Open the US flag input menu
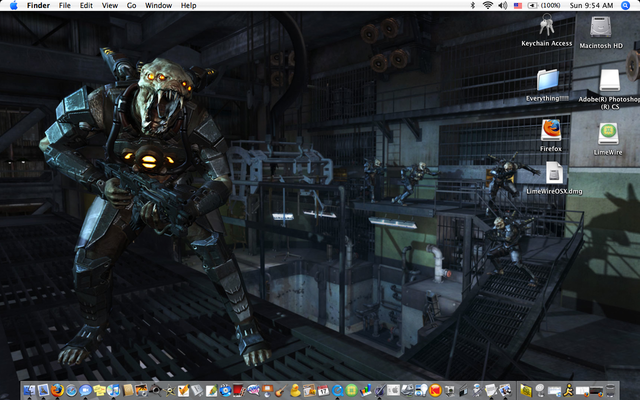 (x=518, y=6)
